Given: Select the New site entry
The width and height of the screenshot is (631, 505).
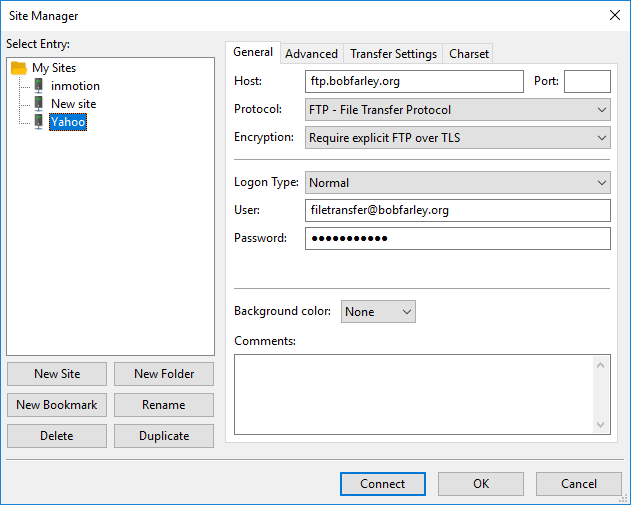Looking at the screenshot, I should pyautogui.click(x=73, y=104).
